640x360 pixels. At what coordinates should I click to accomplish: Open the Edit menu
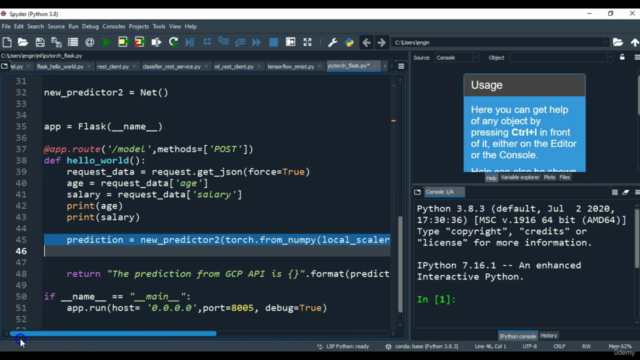click(x=19, y=27)
